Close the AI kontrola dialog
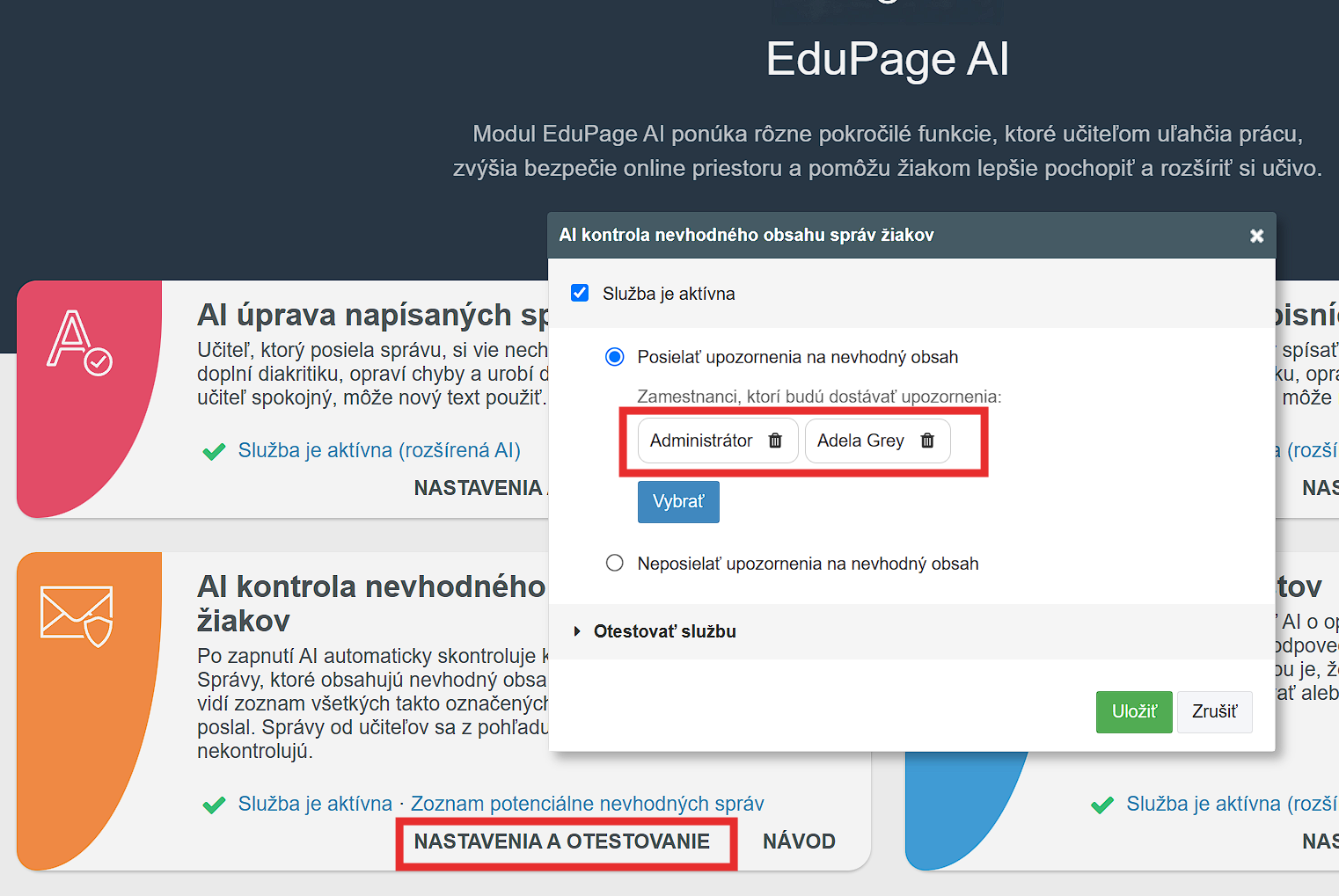The width and height of the screenshot is (1339, 896). (1256, 236)
